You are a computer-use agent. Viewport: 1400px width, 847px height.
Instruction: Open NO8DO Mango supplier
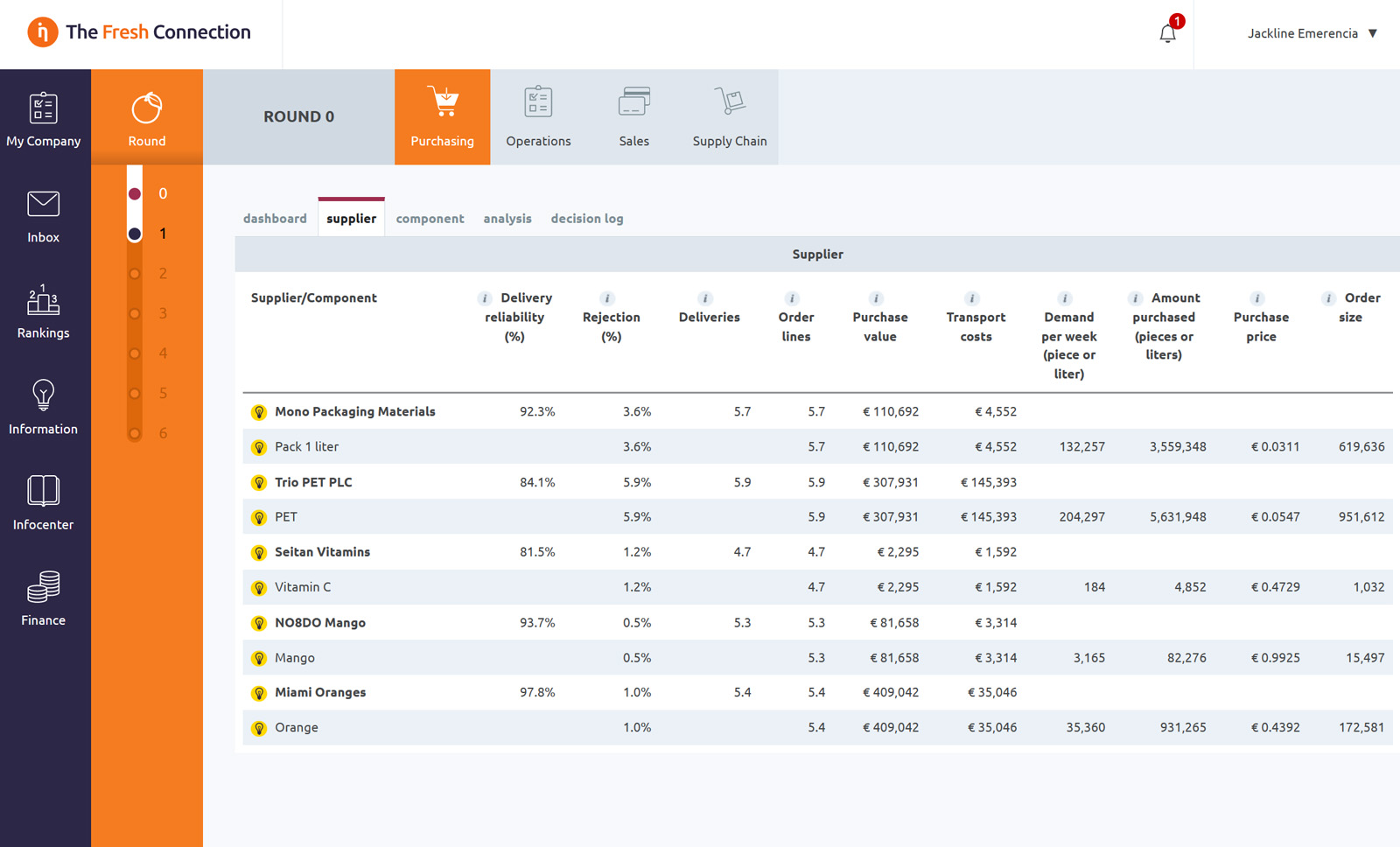tap(320, 623)
